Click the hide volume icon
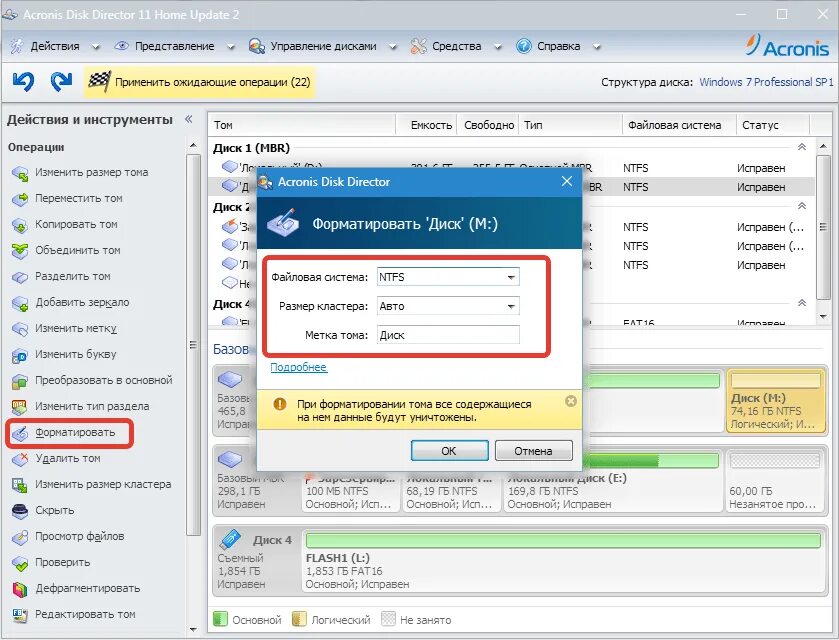The height and width of the screenshot is (640, 839). tap(20, 511)
